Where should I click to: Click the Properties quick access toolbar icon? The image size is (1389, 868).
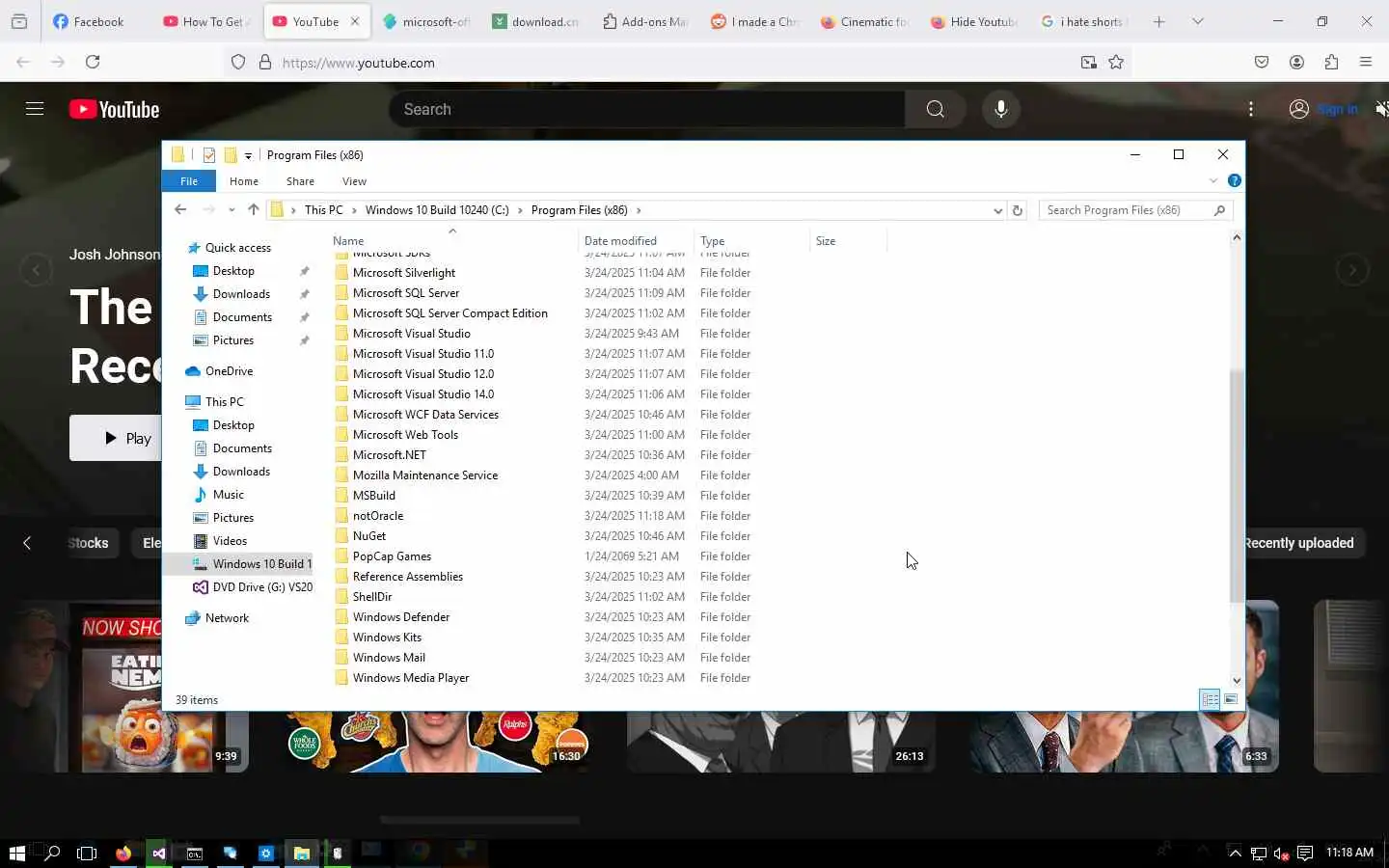click(x=209, y=155)
